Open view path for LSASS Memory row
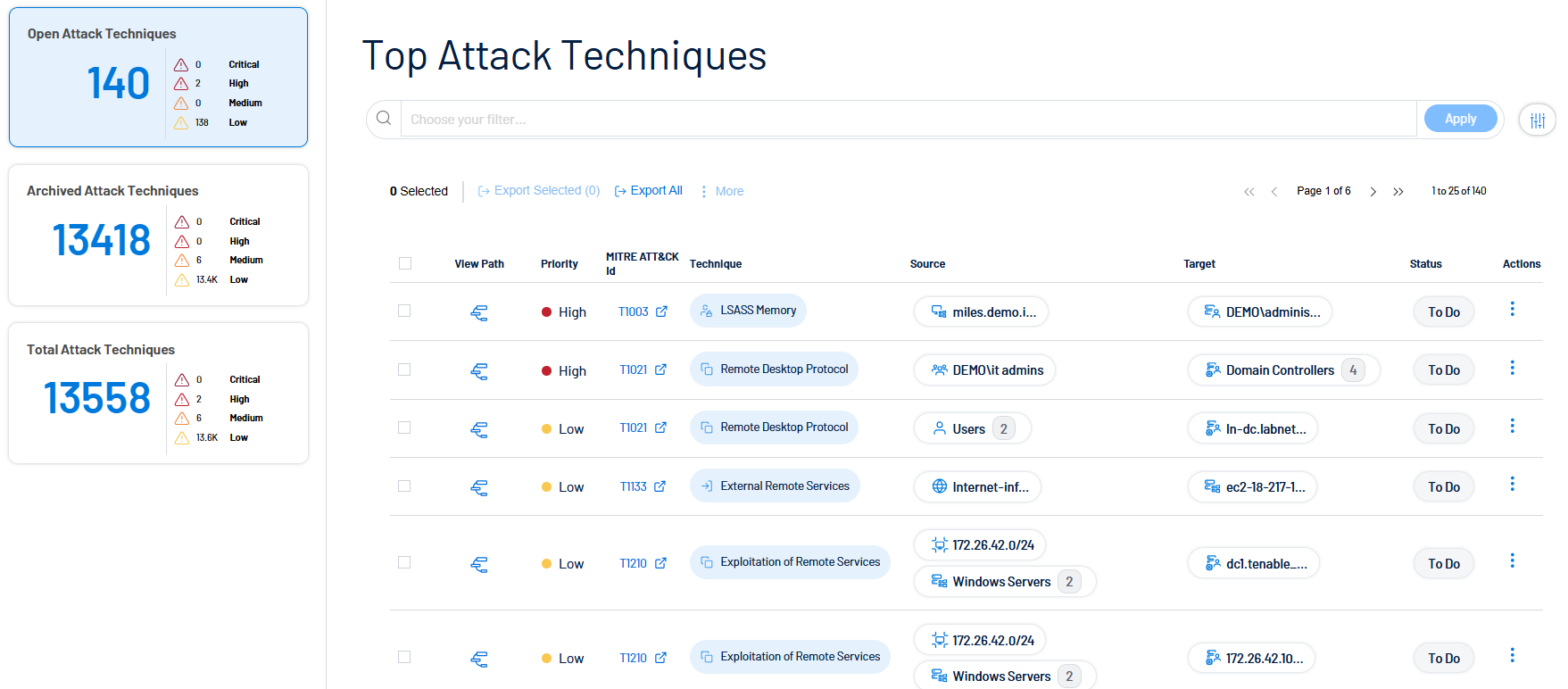The height and width of the screenshot is (689, 1568). tap(479, 312)
